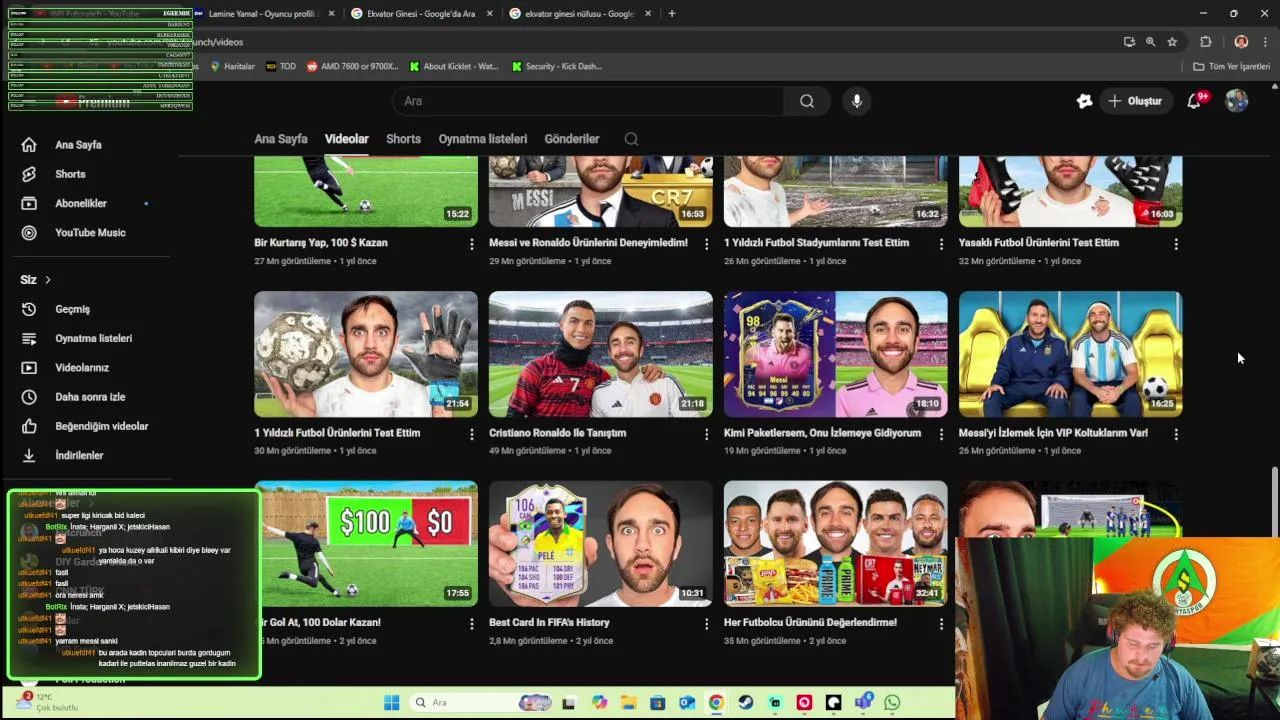Open a new browser tab
Viewport: 1280px width, 720px height.
tap(671, 14)
